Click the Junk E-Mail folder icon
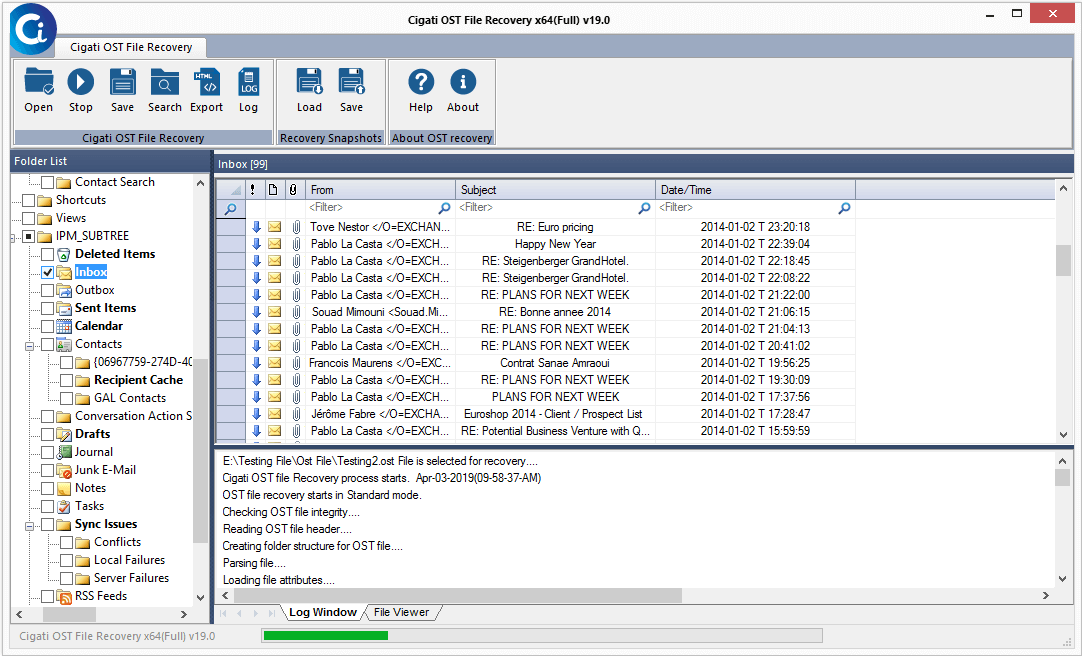1082x656 pixels. click(63, 470)
